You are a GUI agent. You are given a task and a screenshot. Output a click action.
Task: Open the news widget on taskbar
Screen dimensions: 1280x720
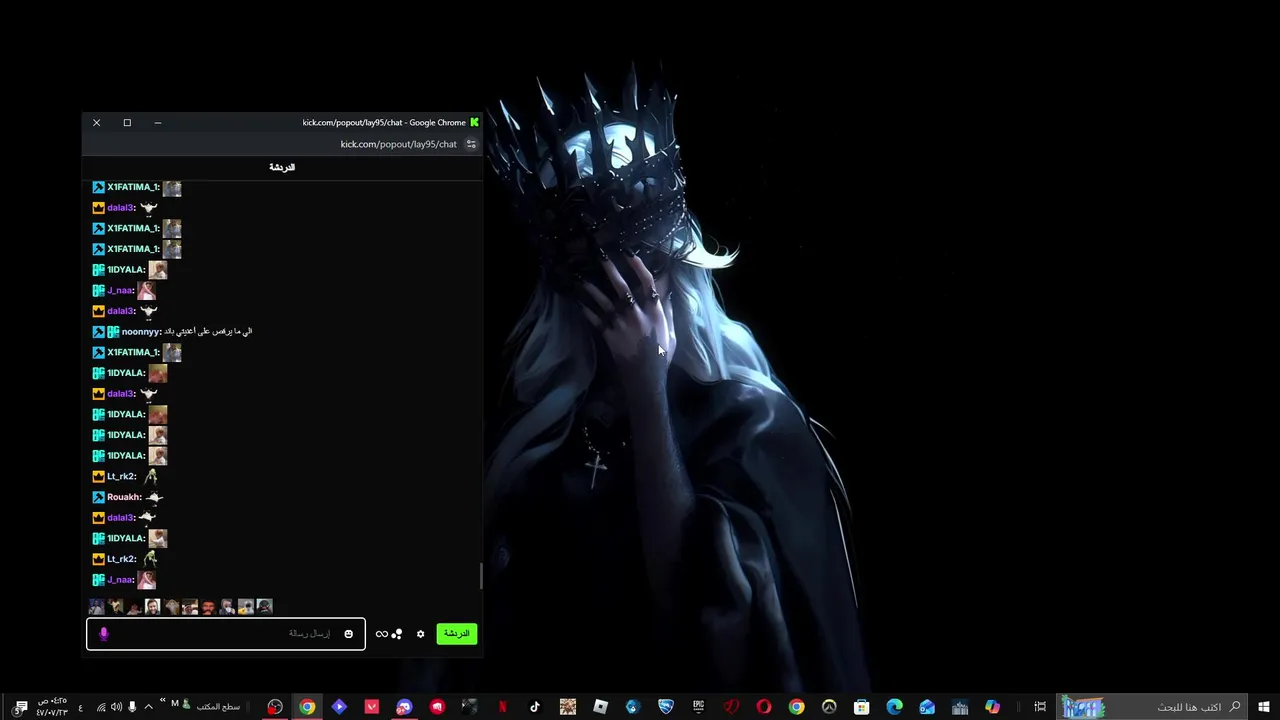point(1083,707)
